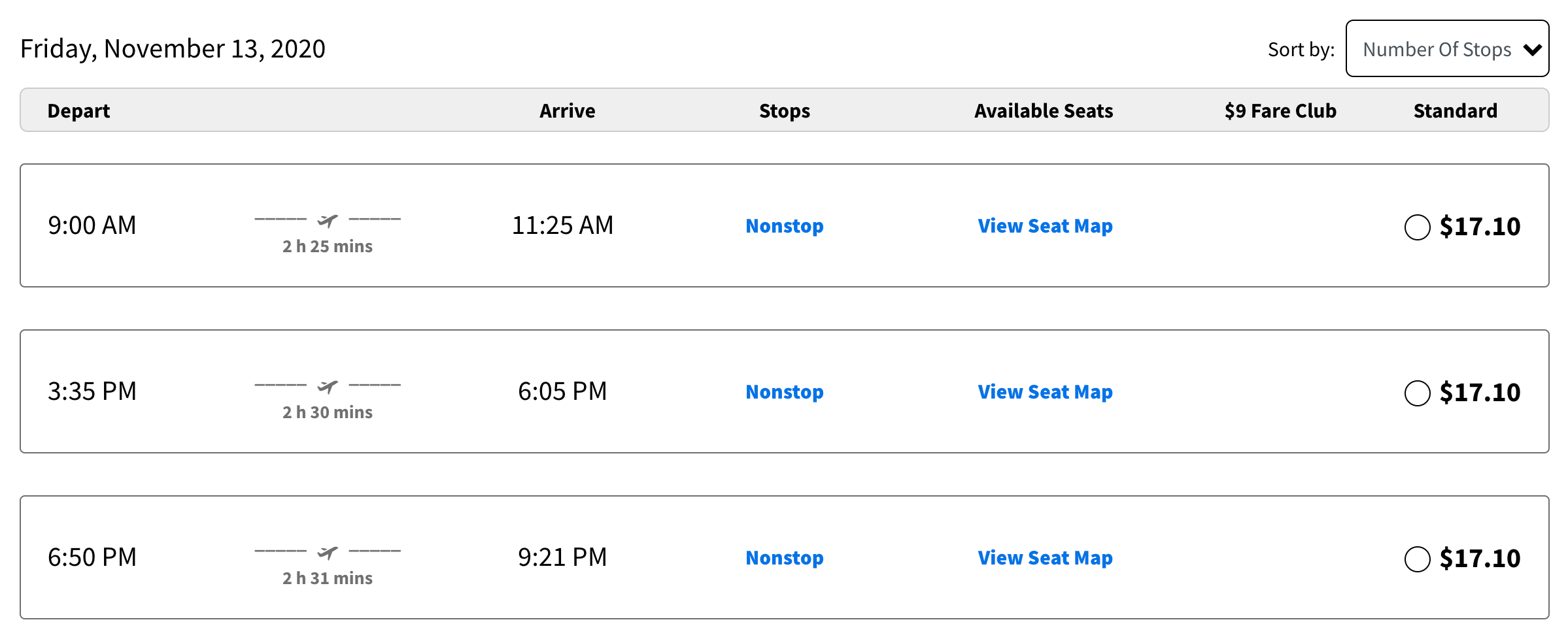Click the airplane icon on the 3:35 PM flight
This screenshot has width=1568, height=639.
(x=328, y=385)
